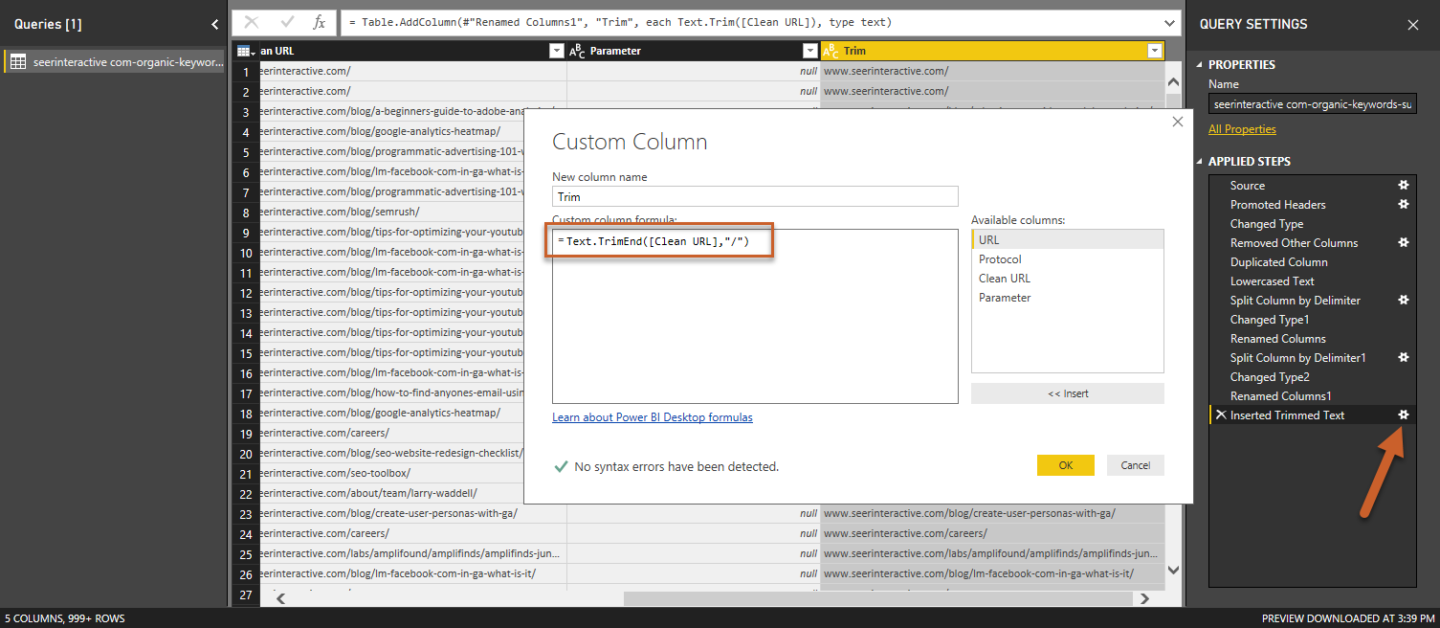1440x628 pixels.
Task: Click the New column name field
Action: coord(755,197)
